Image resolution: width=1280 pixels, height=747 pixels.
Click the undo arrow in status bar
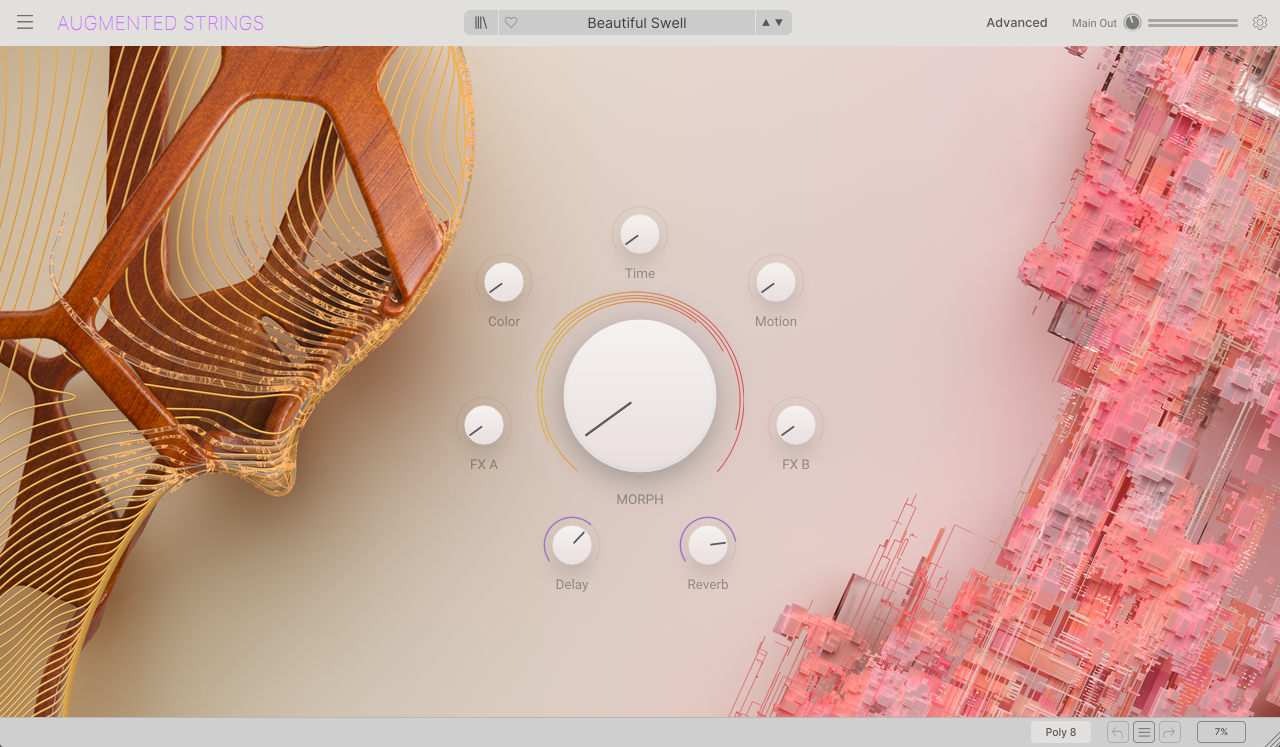(x=1118, y=732)
